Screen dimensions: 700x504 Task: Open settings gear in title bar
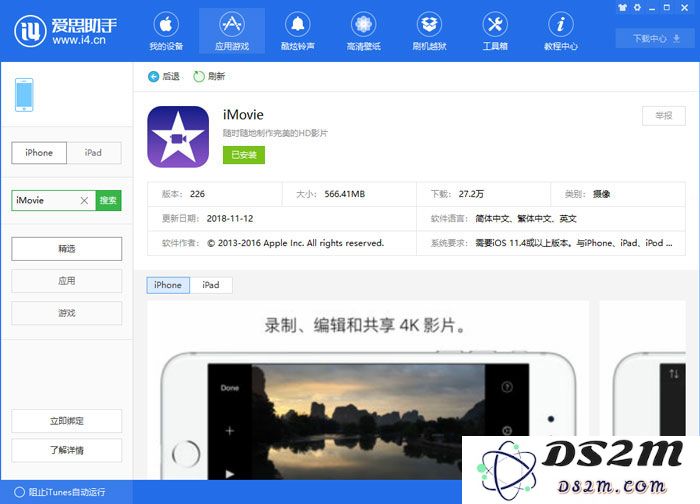(x=638, y=8)
